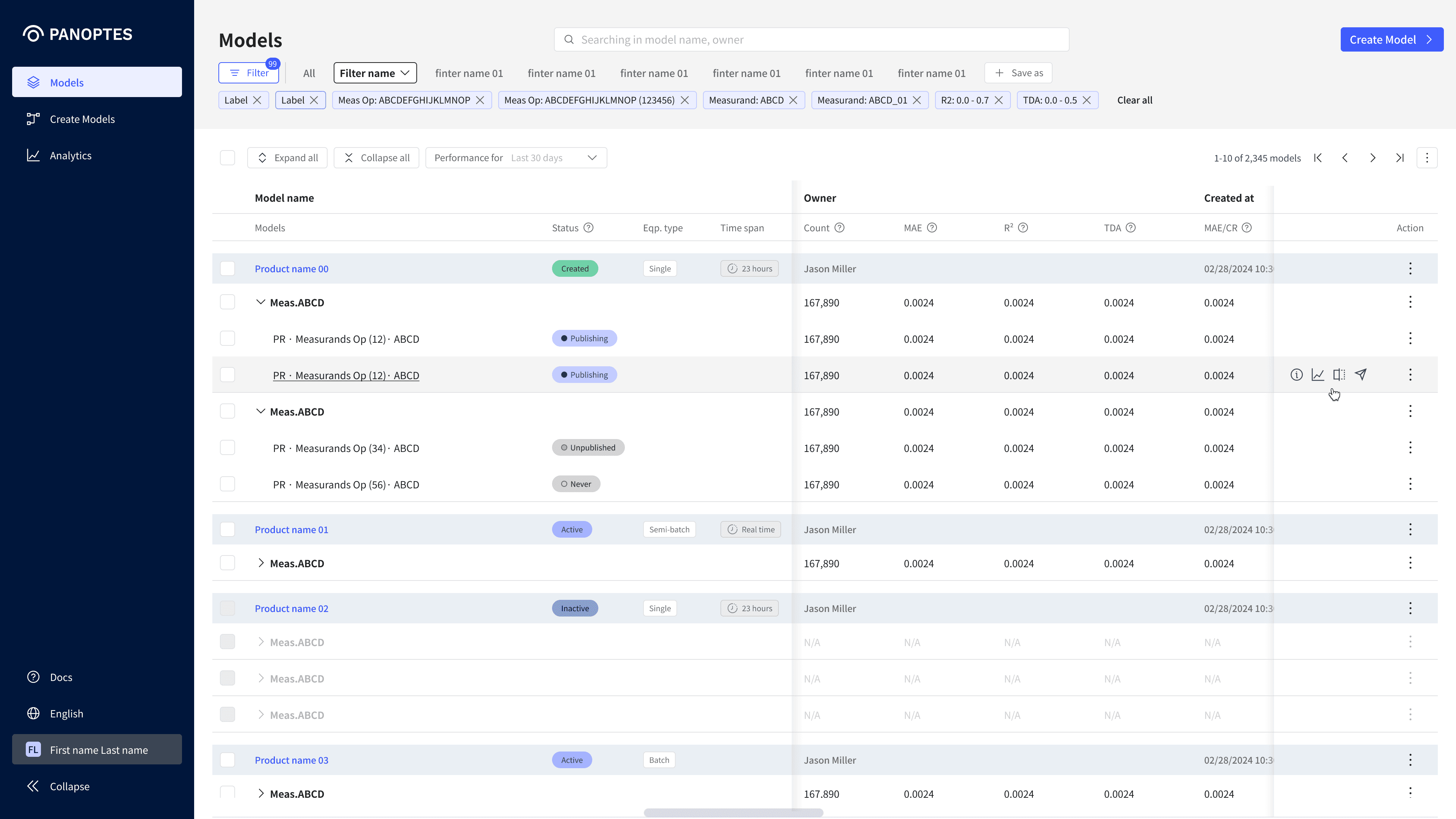Switch to the All filter tab

pyautogui.click(x=309, y=73)
